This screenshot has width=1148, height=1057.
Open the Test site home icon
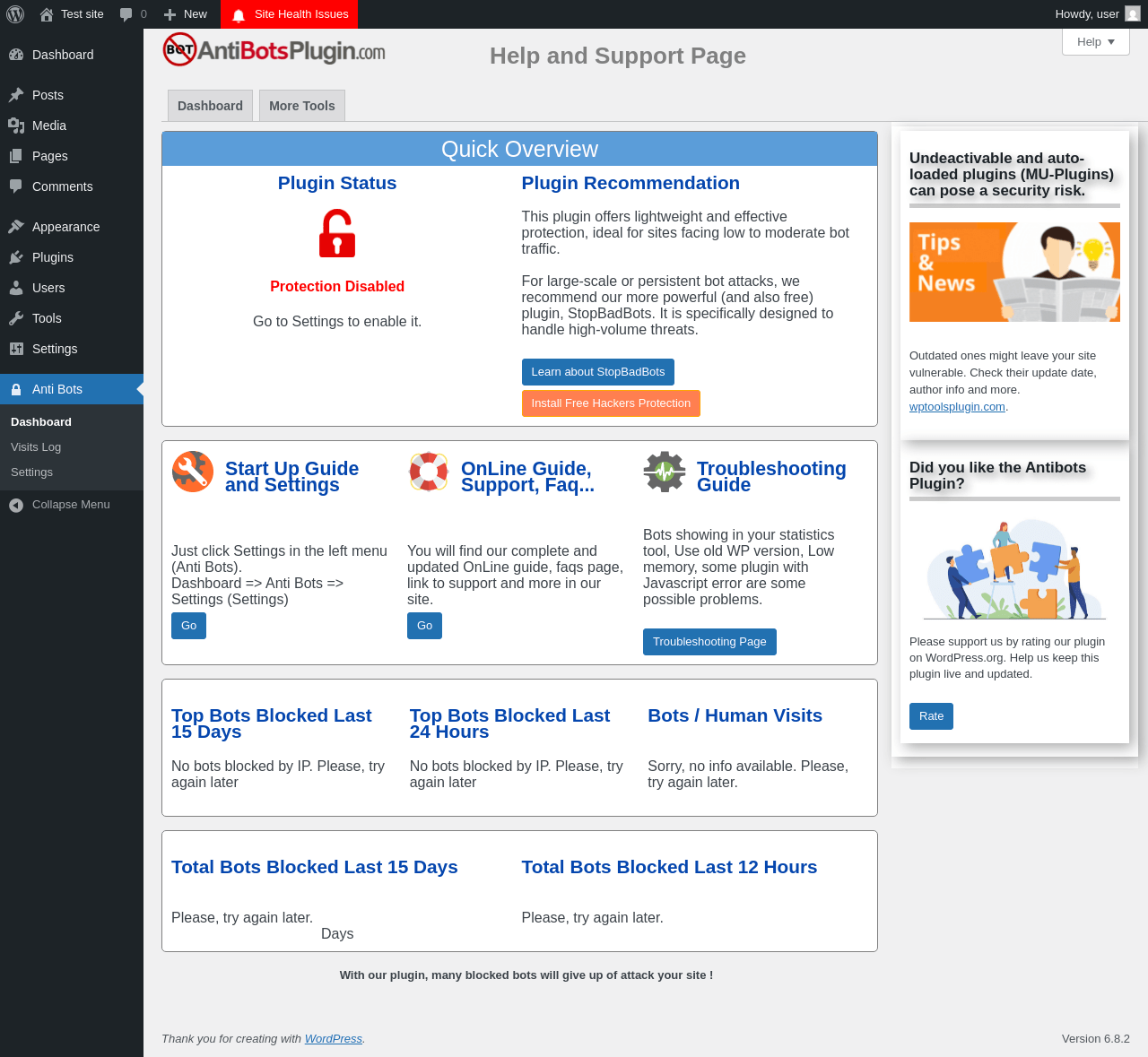click(x=47, y=14)
